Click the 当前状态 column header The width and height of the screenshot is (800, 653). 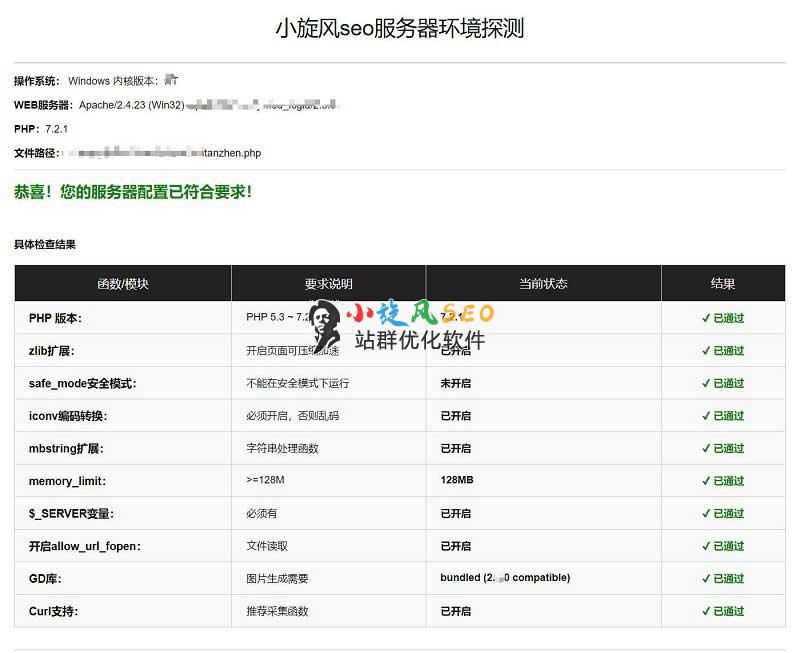tap(543, 284)
